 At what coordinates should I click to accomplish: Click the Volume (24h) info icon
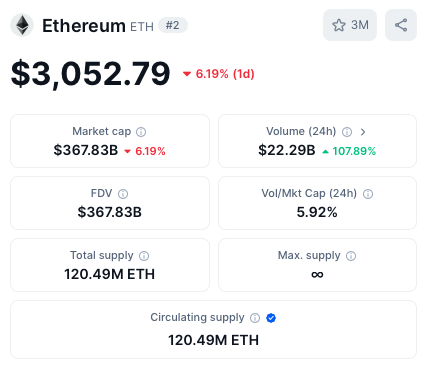[347, 132]
